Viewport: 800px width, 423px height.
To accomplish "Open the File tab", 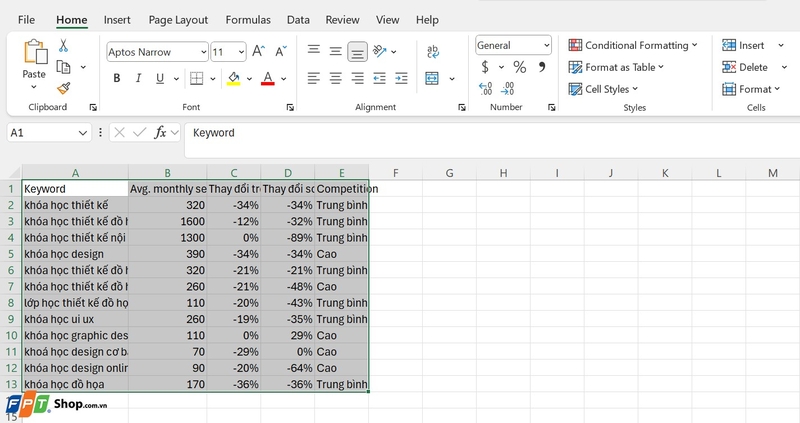I will tap(26, 20).
